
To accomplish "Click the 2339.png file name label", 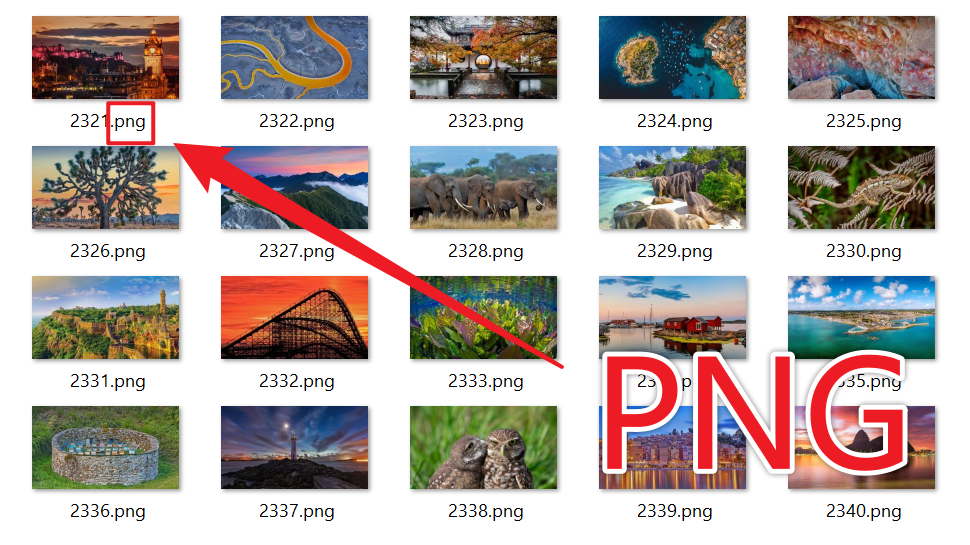I will pyautogui.click(x=674, y=511).
